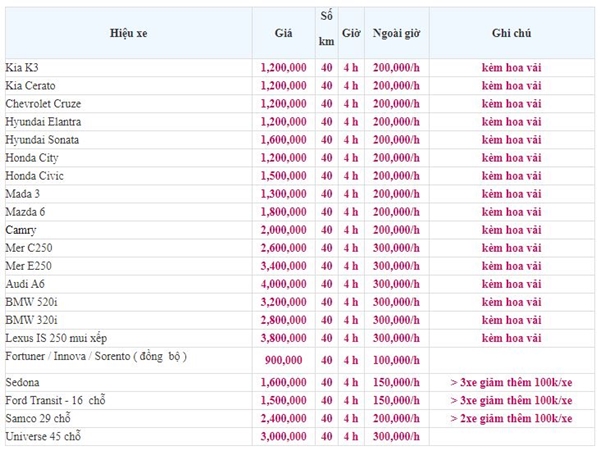600x450 pixels.
Task: Click the Sedona note '> 3xe giảm thêm 100k/xe'
Action: (x=512, y=382)
